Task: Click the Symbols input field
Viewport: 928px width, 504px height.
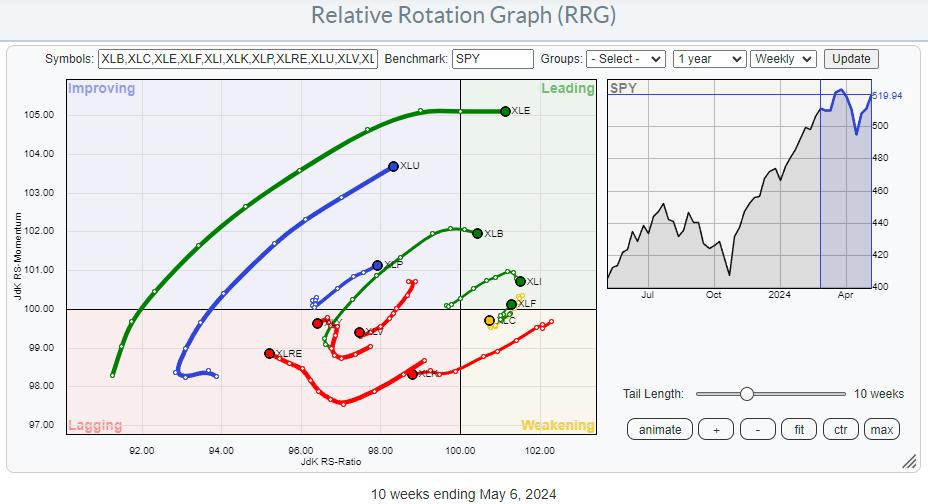Action: (x=238, y=59)
